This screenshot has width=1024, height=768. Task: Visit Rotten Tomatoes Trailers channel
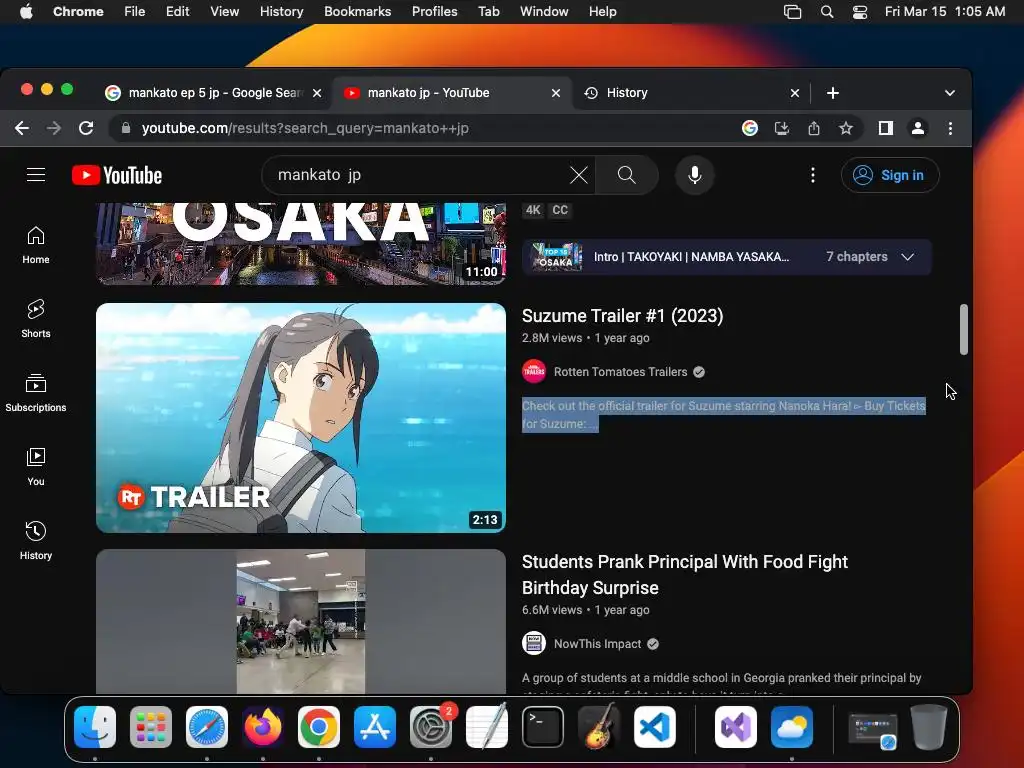(x=620, y=372)
